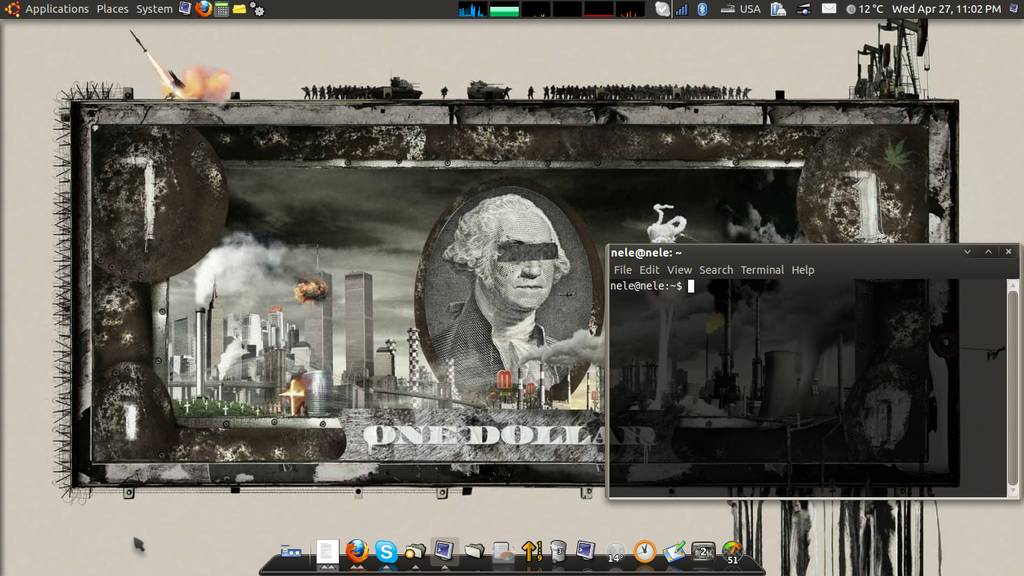The height and width of the screenshot is (576, 1024).
Task: Click the green memory monitor graph
Action: tap(504, 9)
